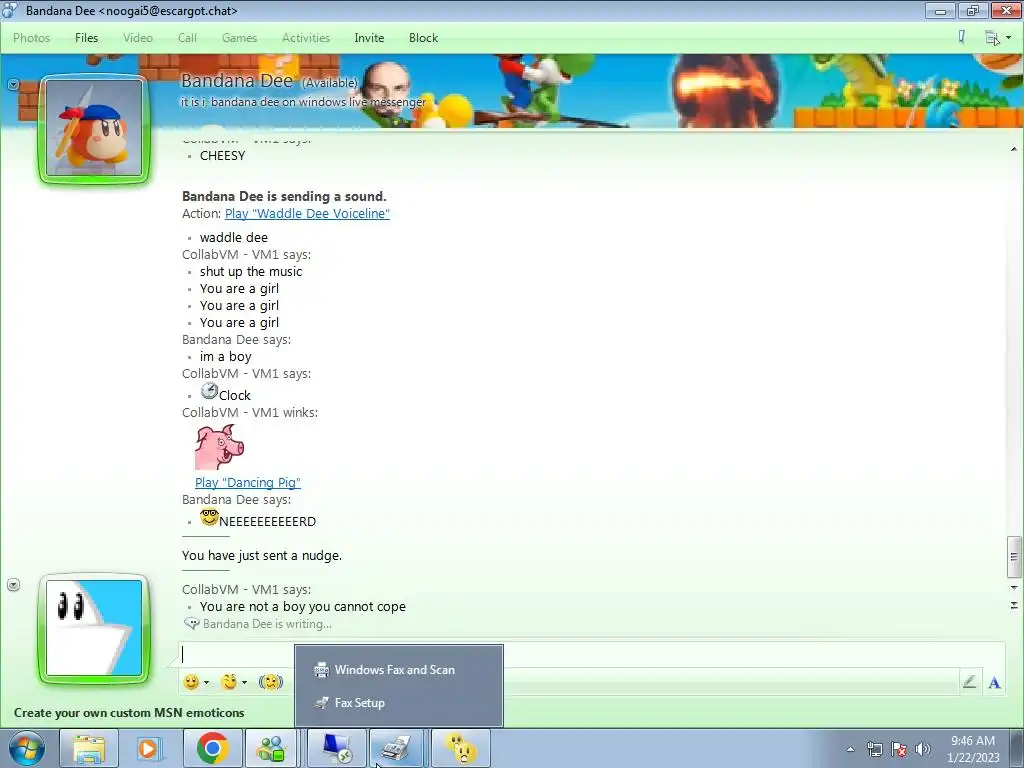Send a nudge with the shaking face icon
1024x768 pixels.
[270, 682]
